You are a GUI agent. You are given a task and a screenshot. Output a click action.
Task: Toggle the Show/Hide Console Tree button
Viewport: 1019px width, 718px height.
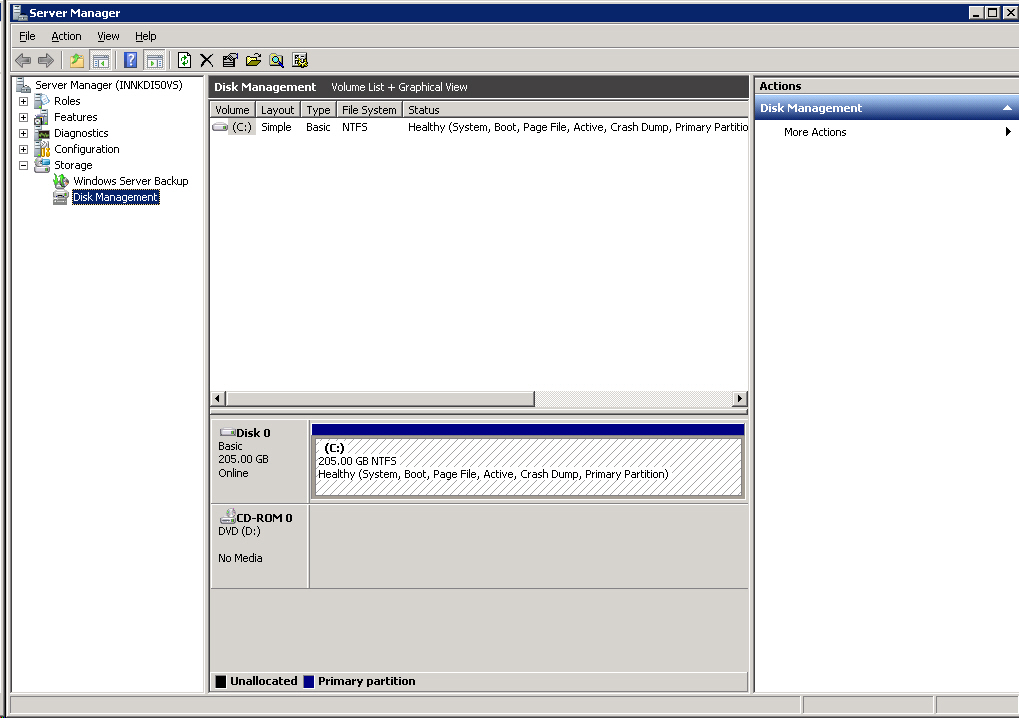click(101, 60)
